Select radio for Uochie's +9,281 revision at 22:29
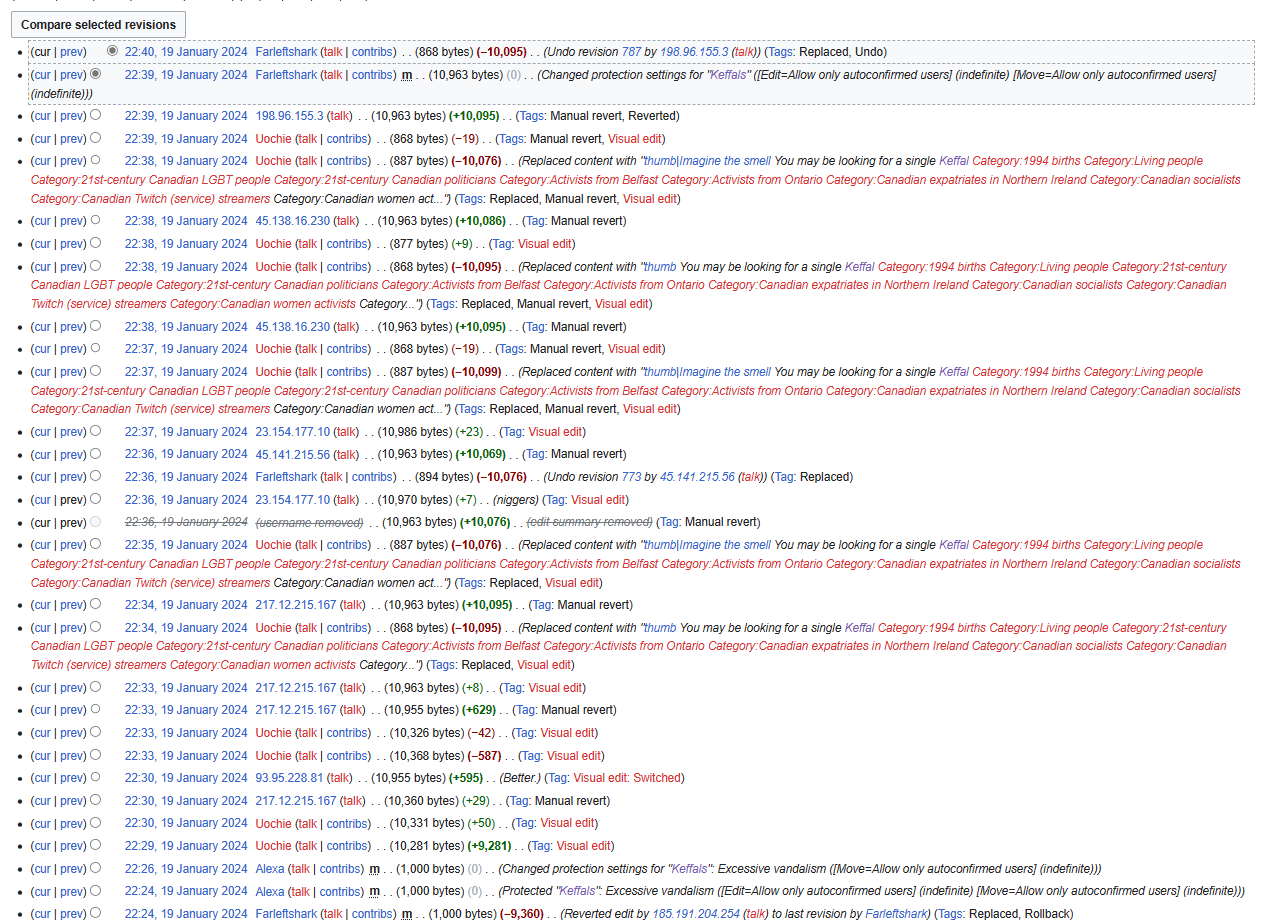Screen dimensions: 1277x920 [x=95, y=845]
